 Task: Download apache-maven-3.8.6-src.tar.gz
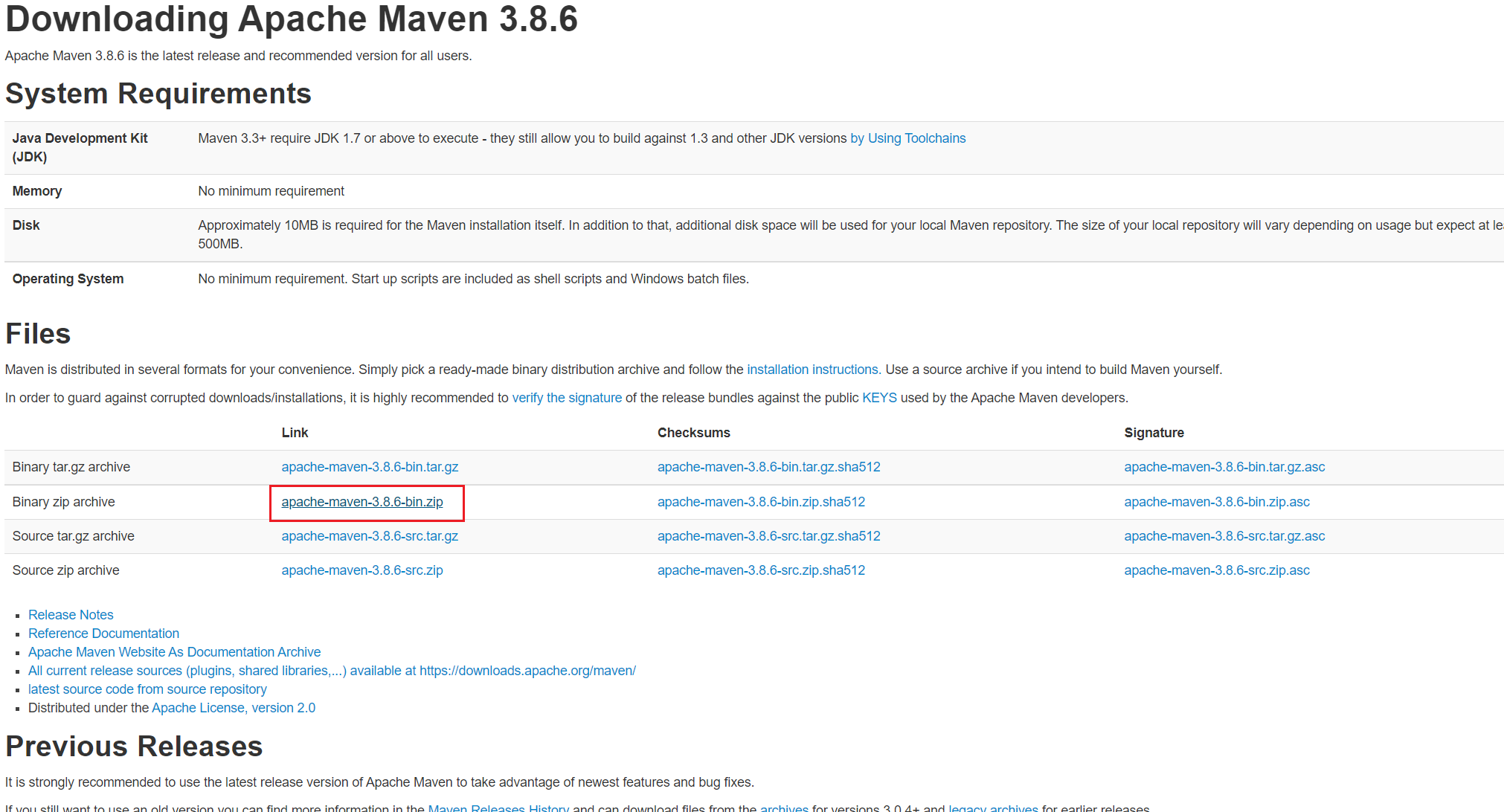(370, 536)
